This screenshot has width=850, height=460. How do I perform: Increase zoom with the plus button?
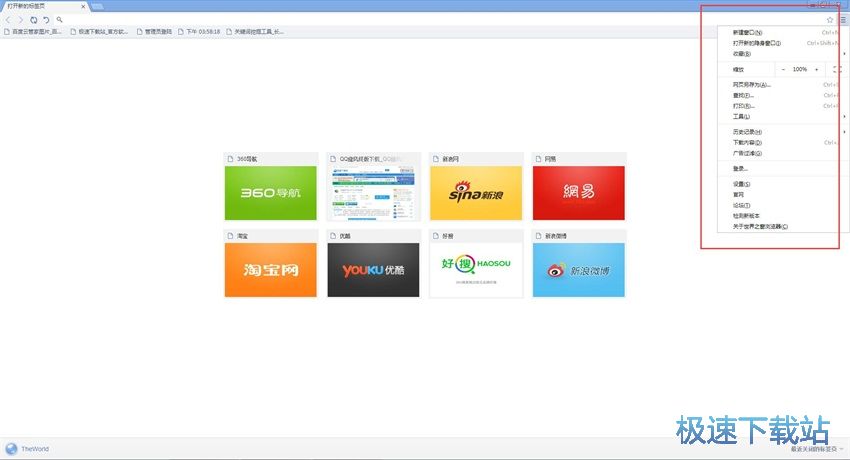[x=816, y=69]
